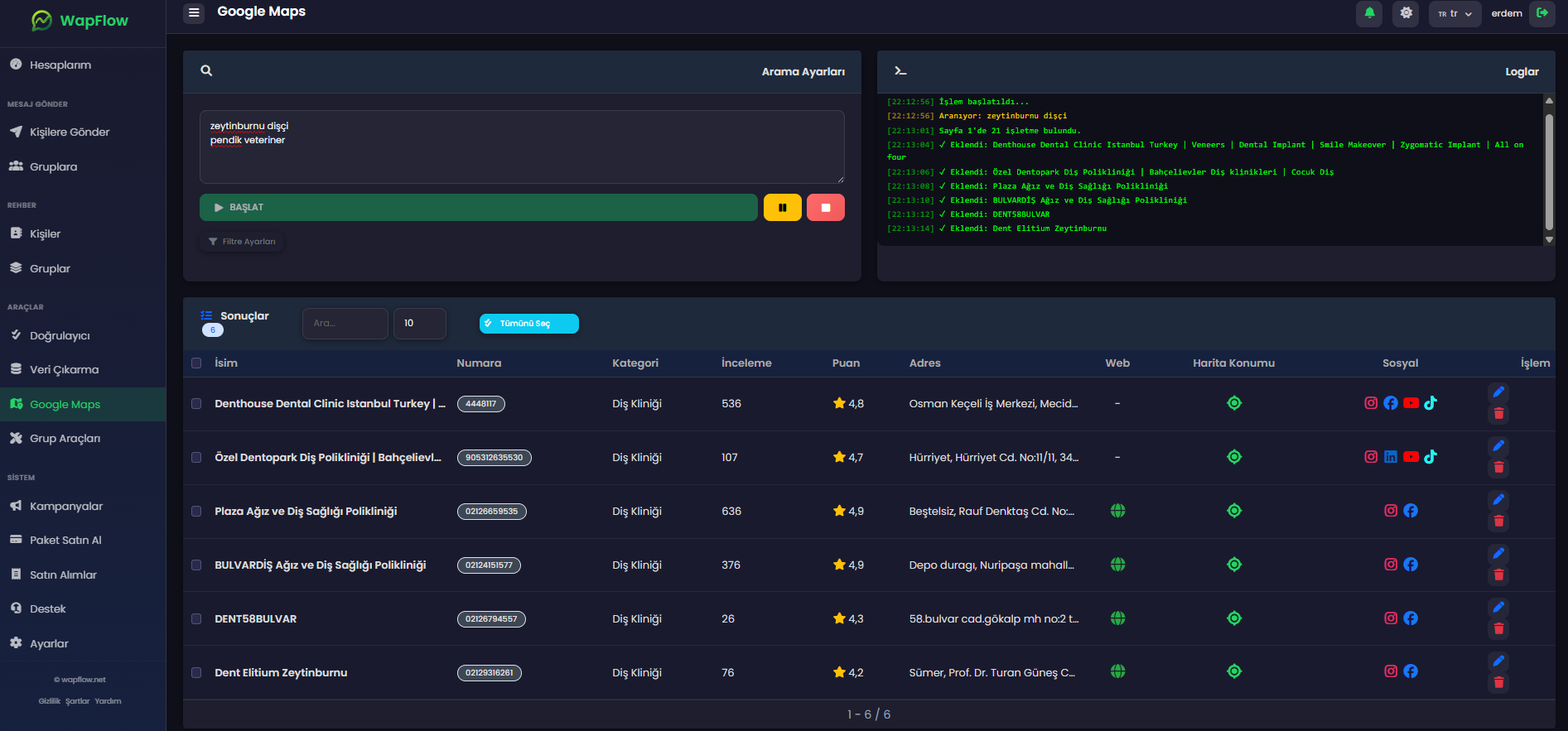Select the Denthouse Dental Clinic checkbox

pos(196,404)
